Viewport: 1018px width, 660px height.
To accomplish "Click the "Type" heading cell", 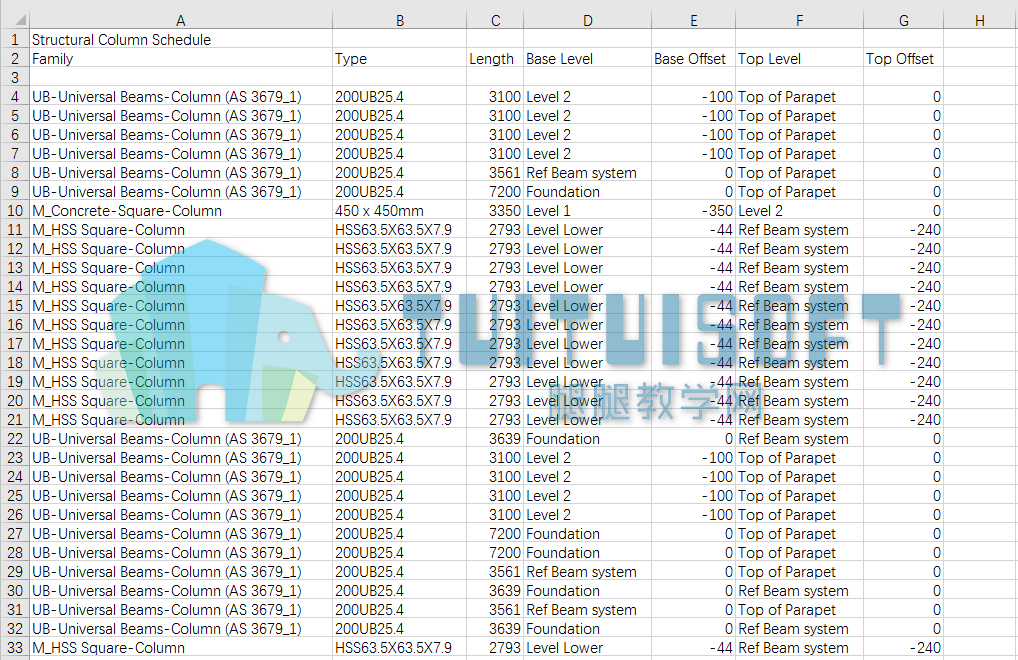I will click(399, 59).
